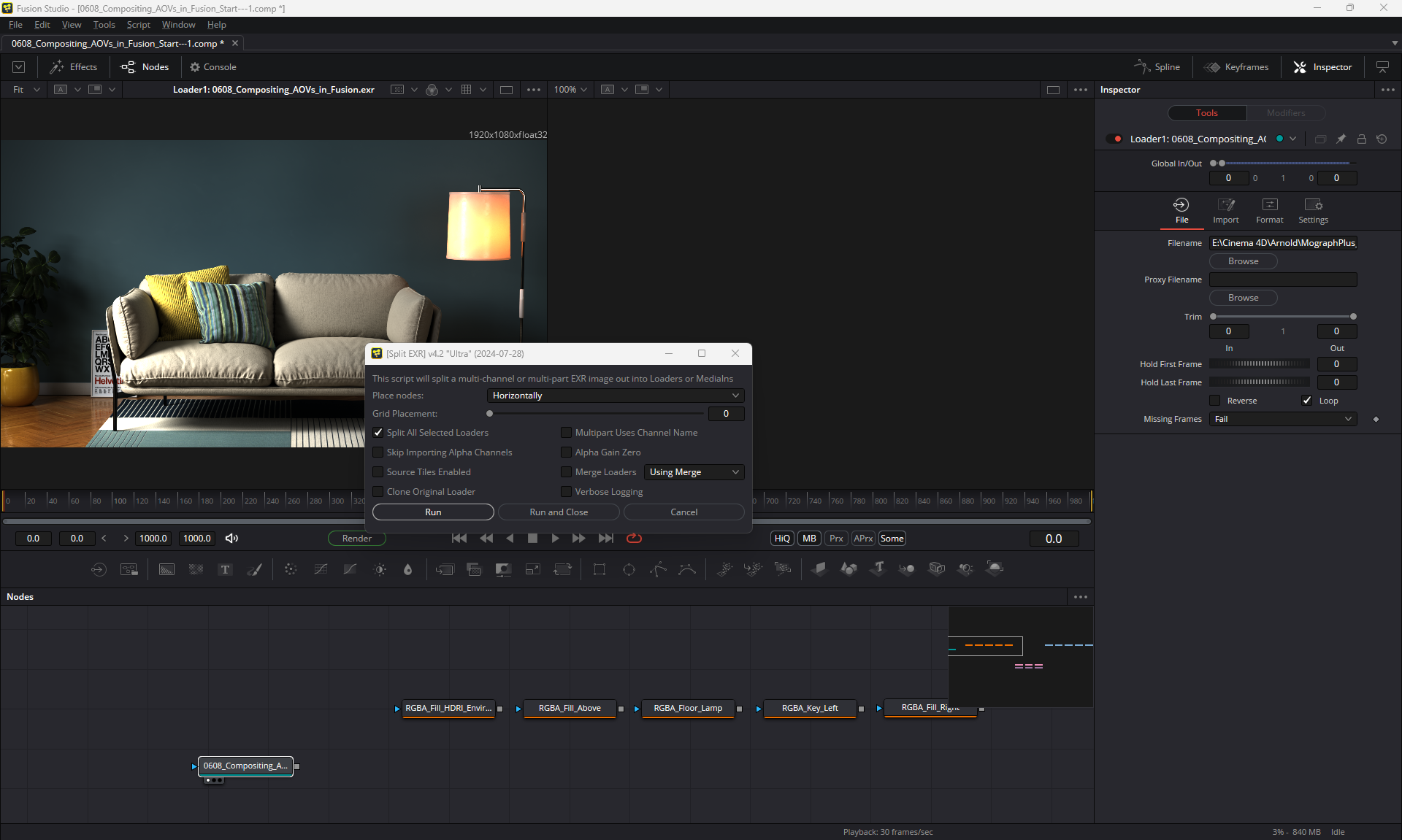Open the Script menu
Screen dimensions: 1402x840
[x=138, y=25]
